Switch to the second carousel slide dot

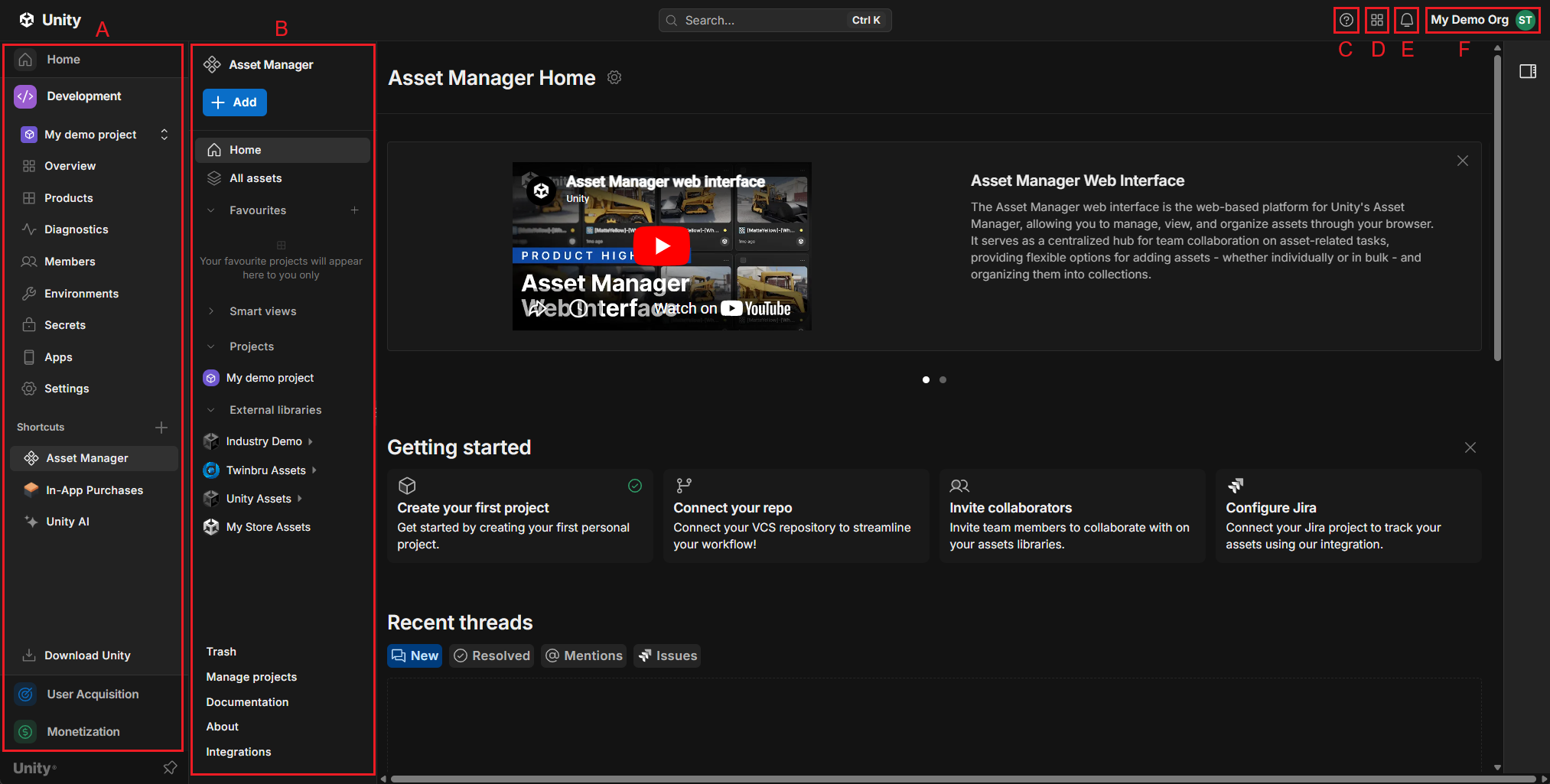[x=943, y=379]
